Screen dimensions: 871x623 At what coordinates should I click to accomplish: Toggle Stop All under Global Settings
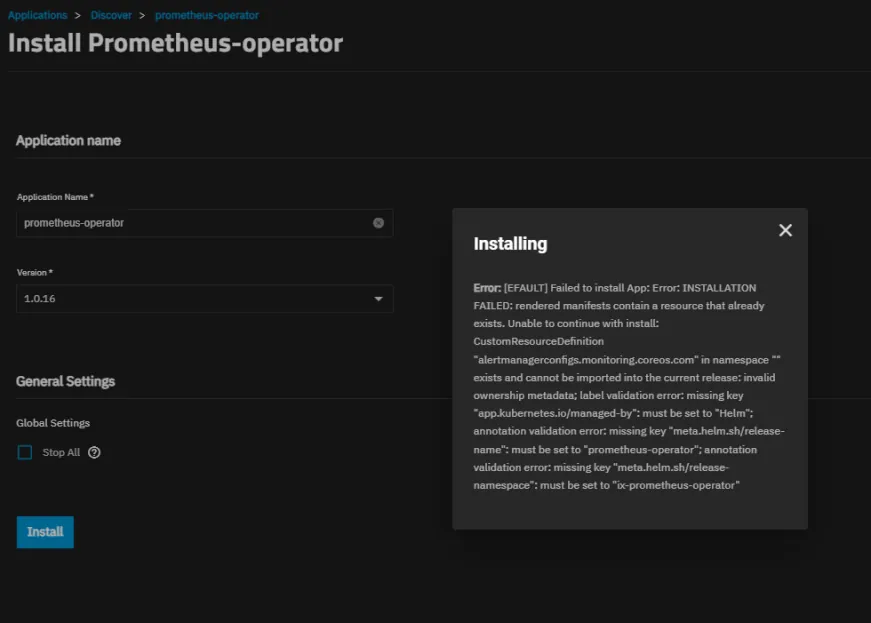(x=24, y=452)
